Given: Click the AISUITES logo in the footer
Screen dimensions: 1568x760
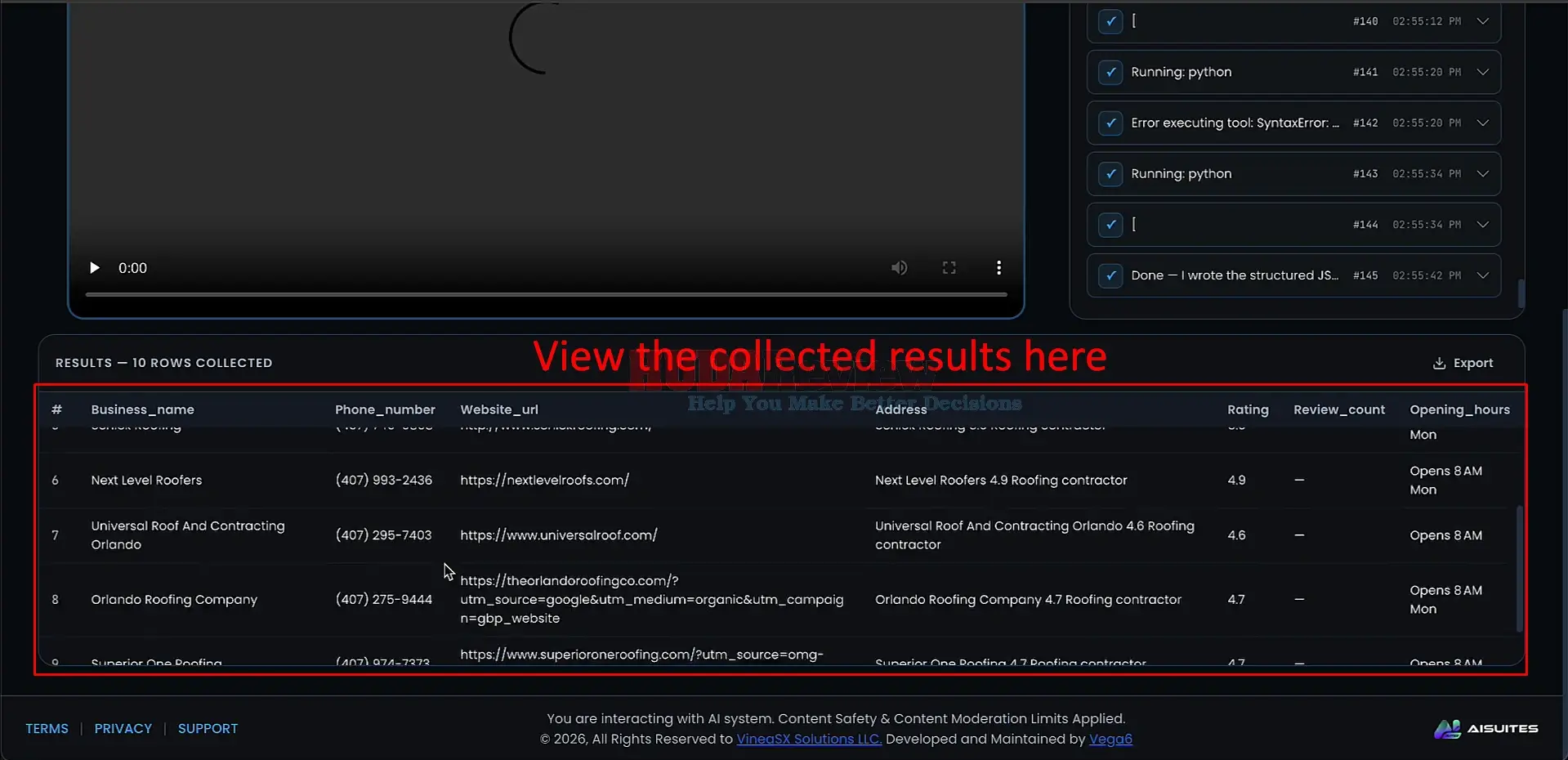Looking at the screenshot, I should pyautogui.click(x=1486, y=729).
